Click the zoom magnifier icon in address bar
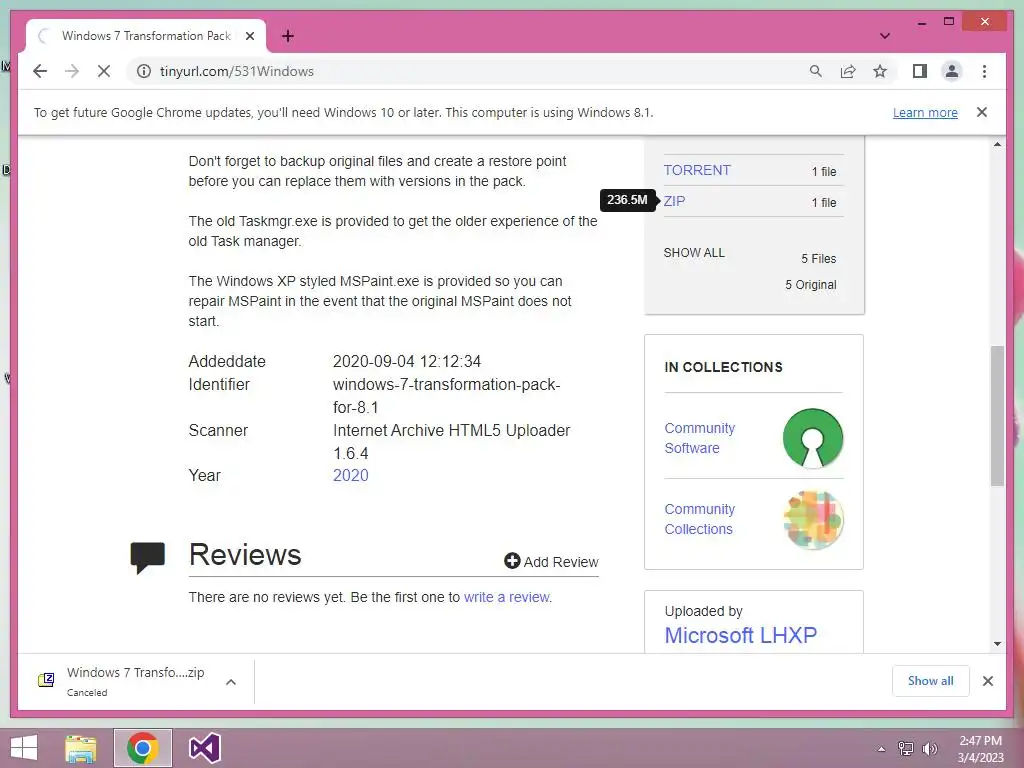 pos(816,71)
